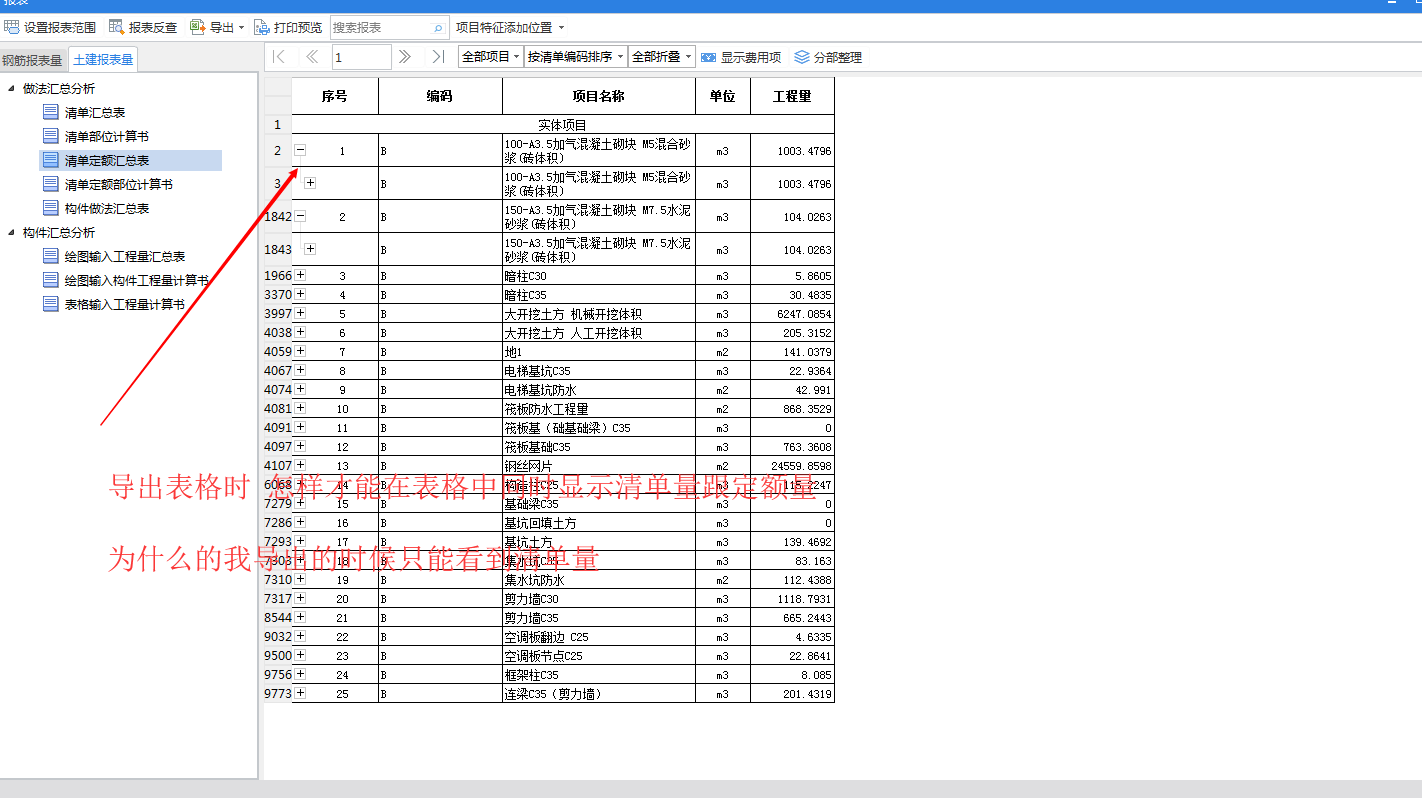Screen dimensions: 1422x798
Task: Expand the 空调板翻边 C25 row
Action: pyautogui.click(x=300, y=636)
